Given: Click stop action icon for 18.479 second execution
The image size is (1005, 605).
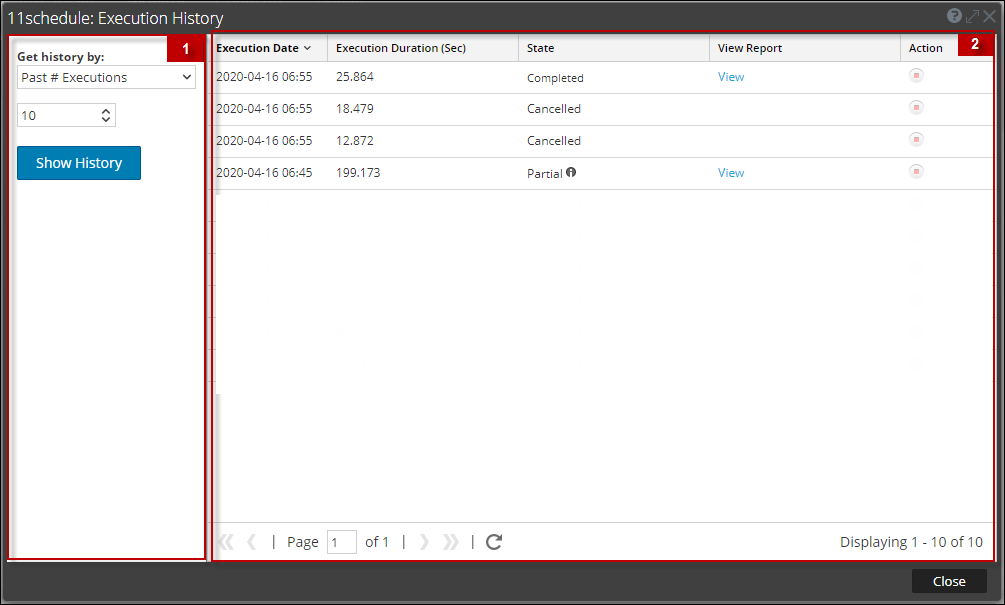Looking at the screenshot, I should (x=916, y=108).
